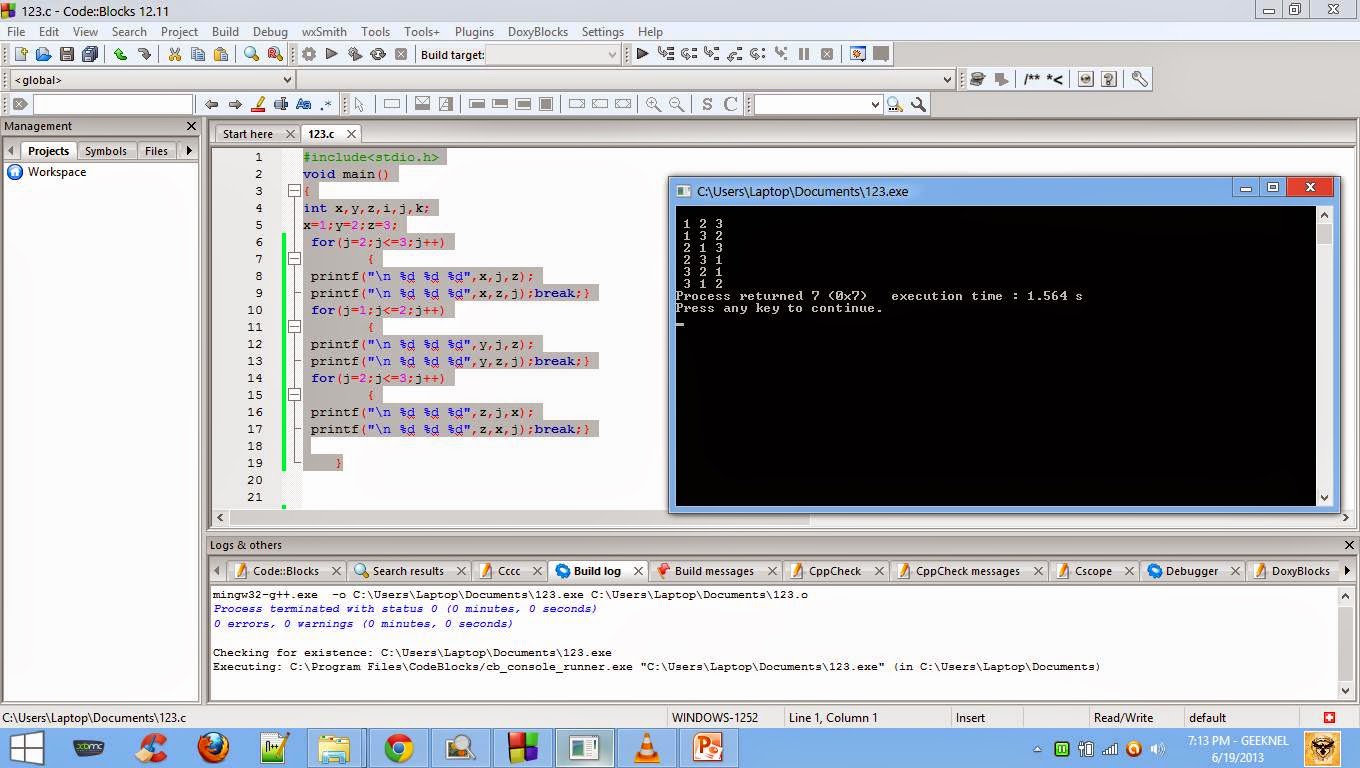Paste from clipboard using the toolbar icon
The width and height of the screenshot is (1360, 768).
click(x=221, y=54)
